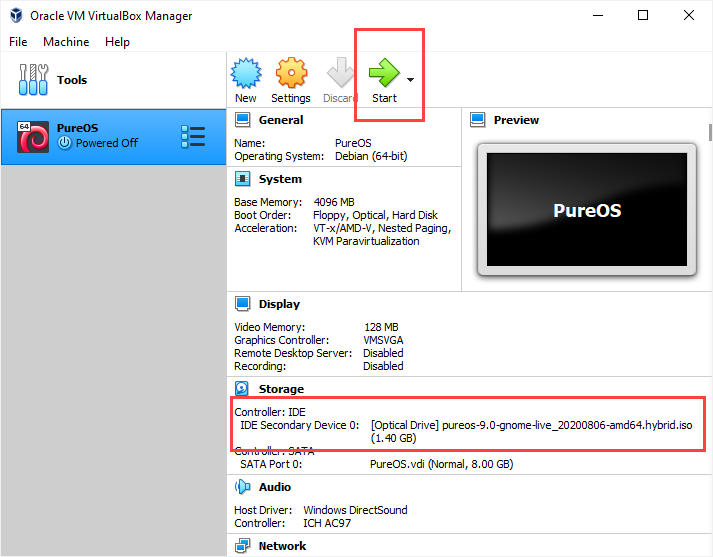Click the Name PureOS value in General
The image size is (713, 557).
coord(353,143)
